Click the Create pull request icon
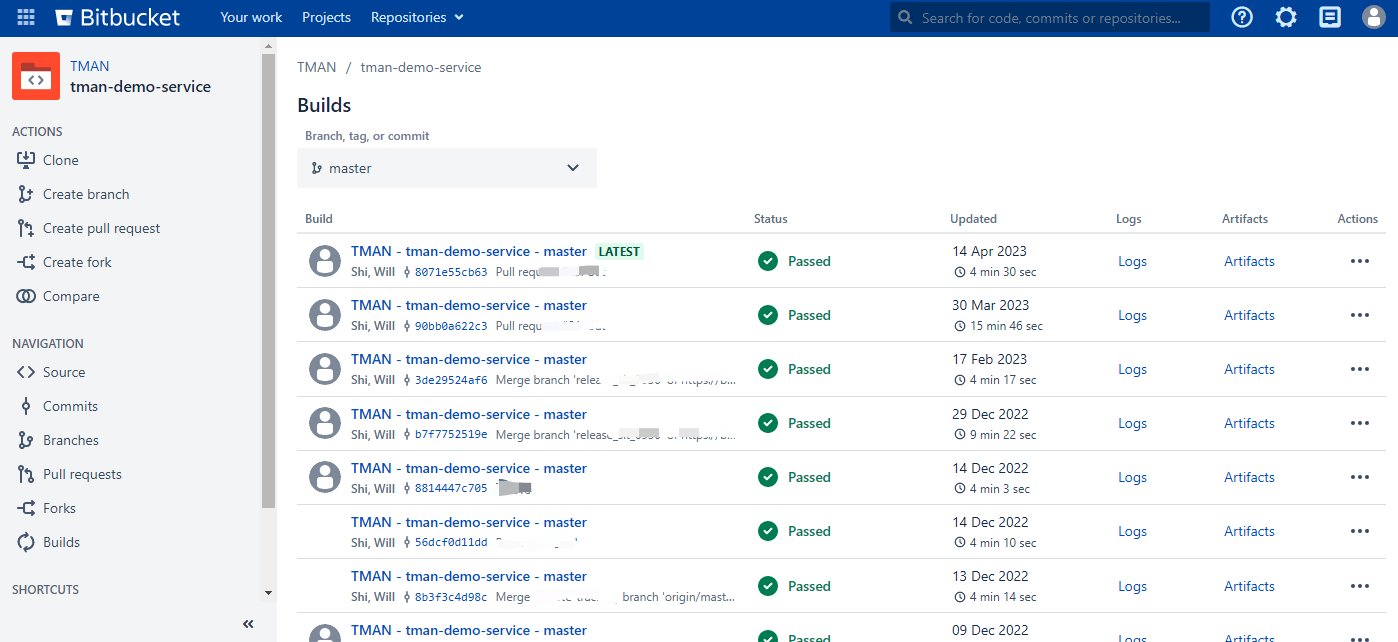 point(26,228)
